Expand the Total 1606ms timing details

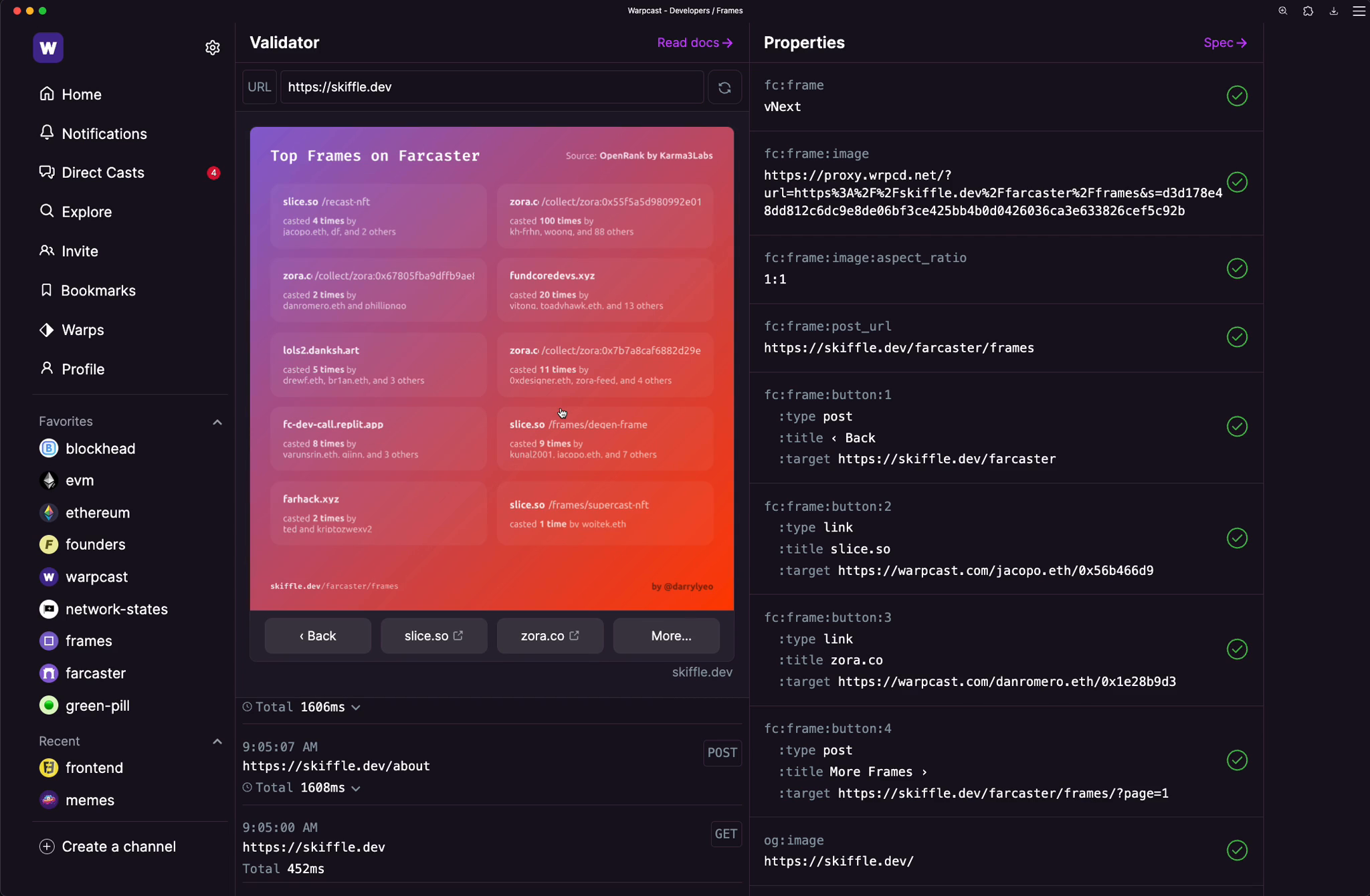[356, 707]
